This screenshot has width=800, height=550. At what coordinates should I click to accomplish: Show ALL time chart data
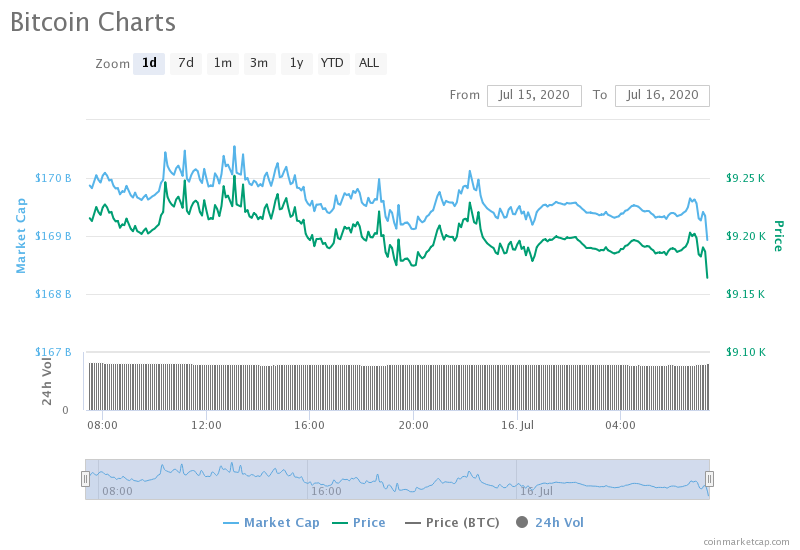(369, 63)
